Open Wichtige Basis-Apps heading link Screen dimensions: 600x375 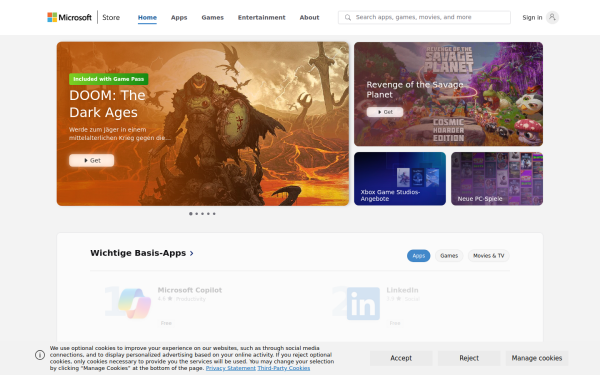[x=138, y=253]
